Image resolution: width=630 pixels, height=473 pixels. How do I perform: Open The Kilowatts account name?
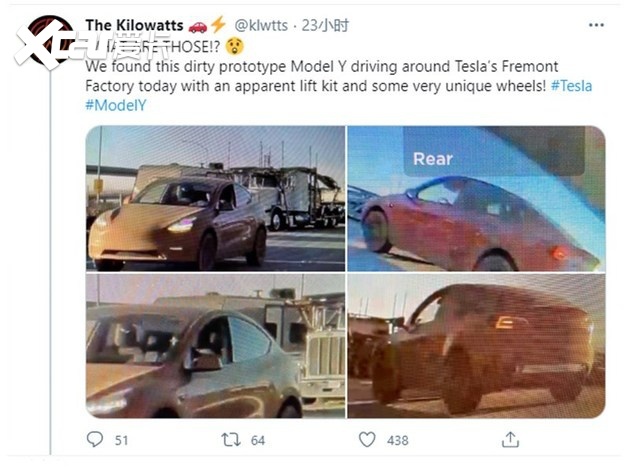click(135, 24)
